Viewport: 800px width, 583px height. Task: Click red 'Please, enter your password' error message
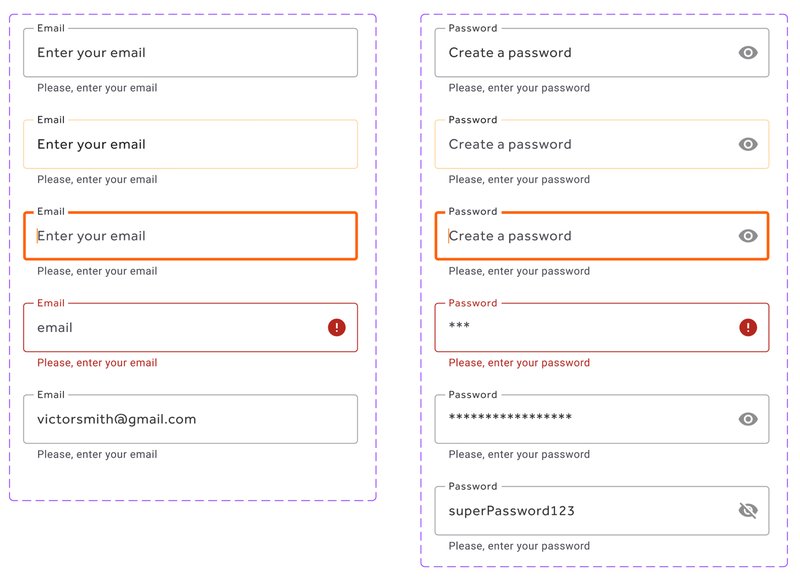click(519, 363)
